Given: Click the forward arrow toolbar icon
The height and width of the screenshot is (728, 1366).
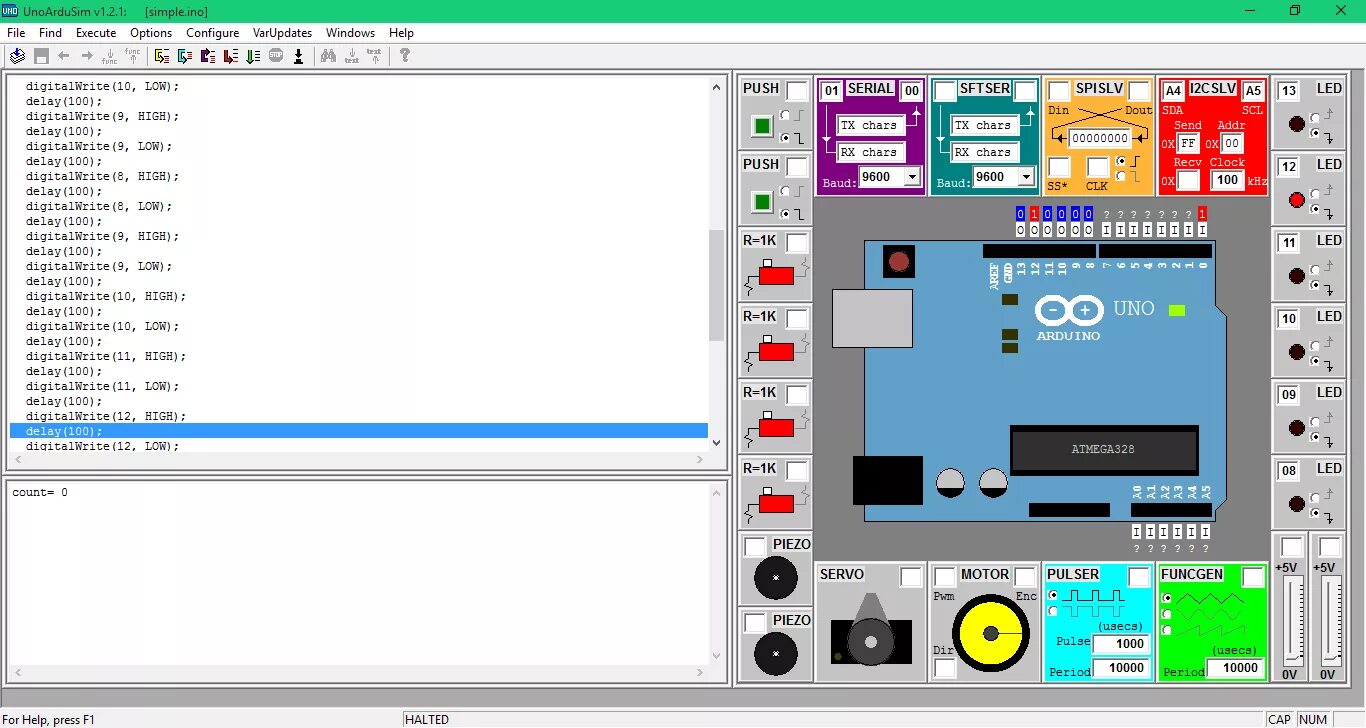Looking at the screenshot, I should point(87,56).
